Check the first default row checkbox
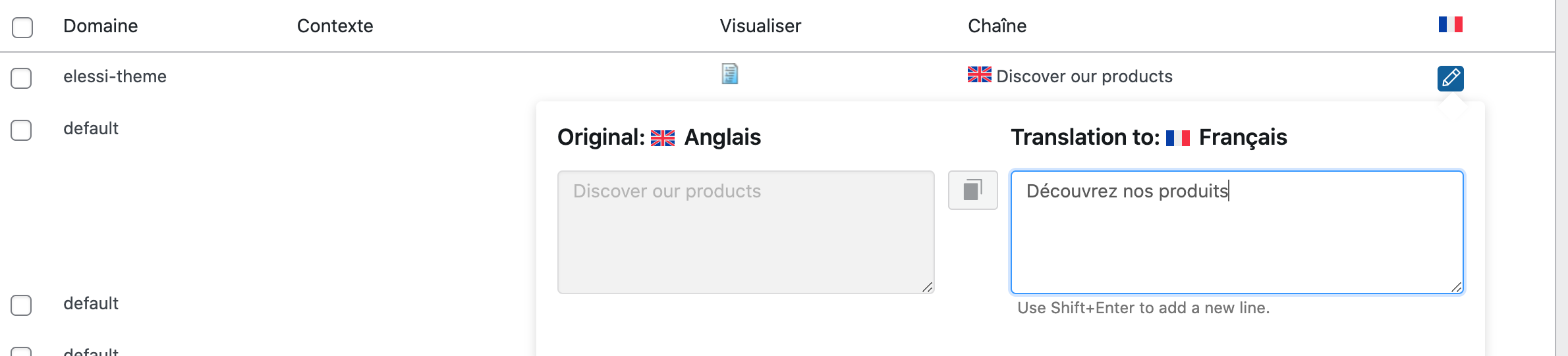The height and width of the screenshot is (356, 1568). tap(21, 130)
